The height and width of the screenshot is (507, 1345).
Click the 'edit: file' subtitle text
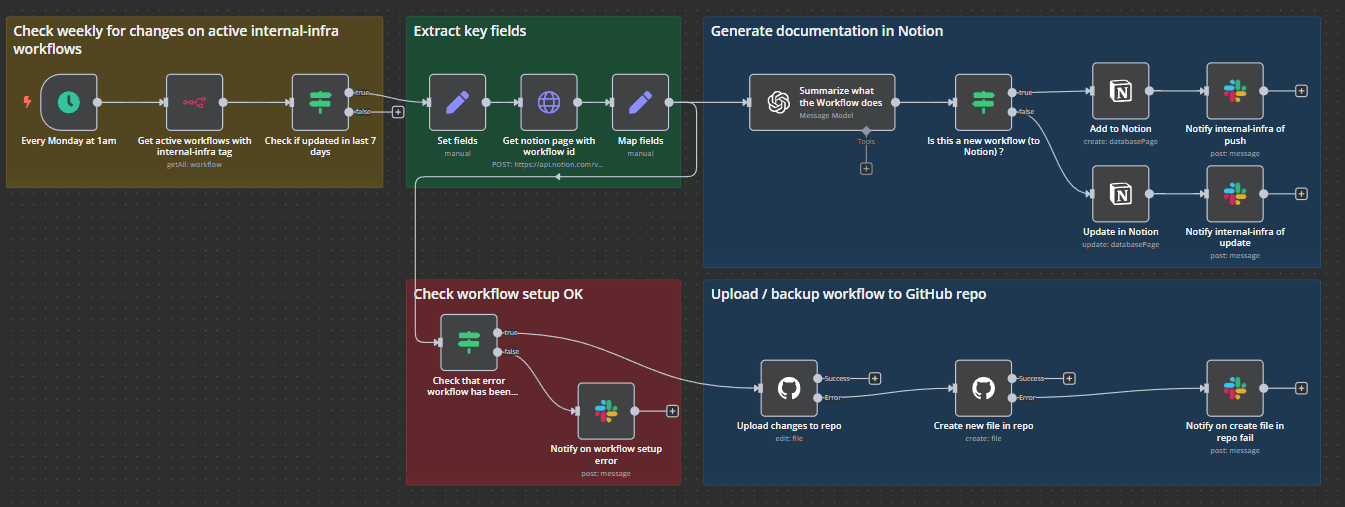point(789,438)
